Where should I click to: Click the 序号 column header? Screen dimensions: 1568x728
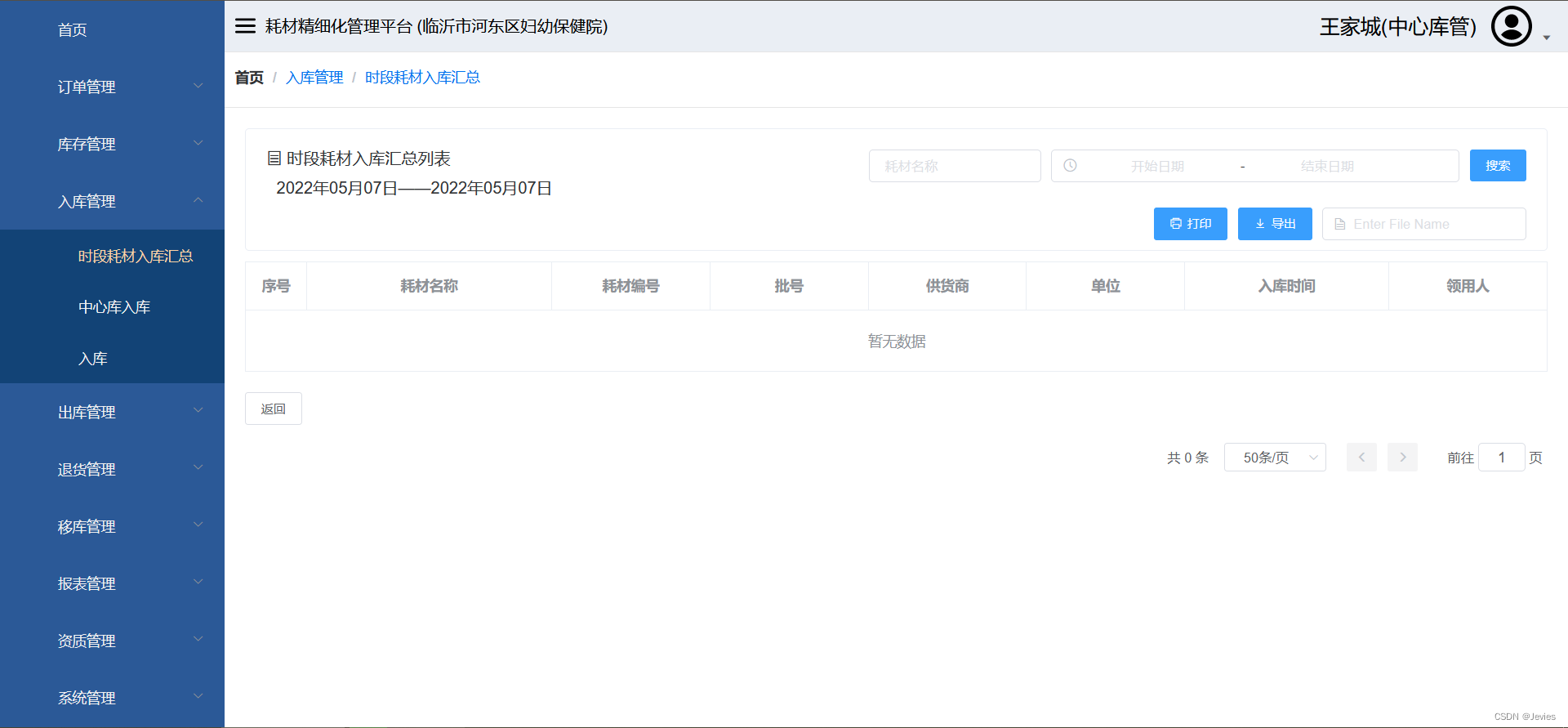coord(276,286)
